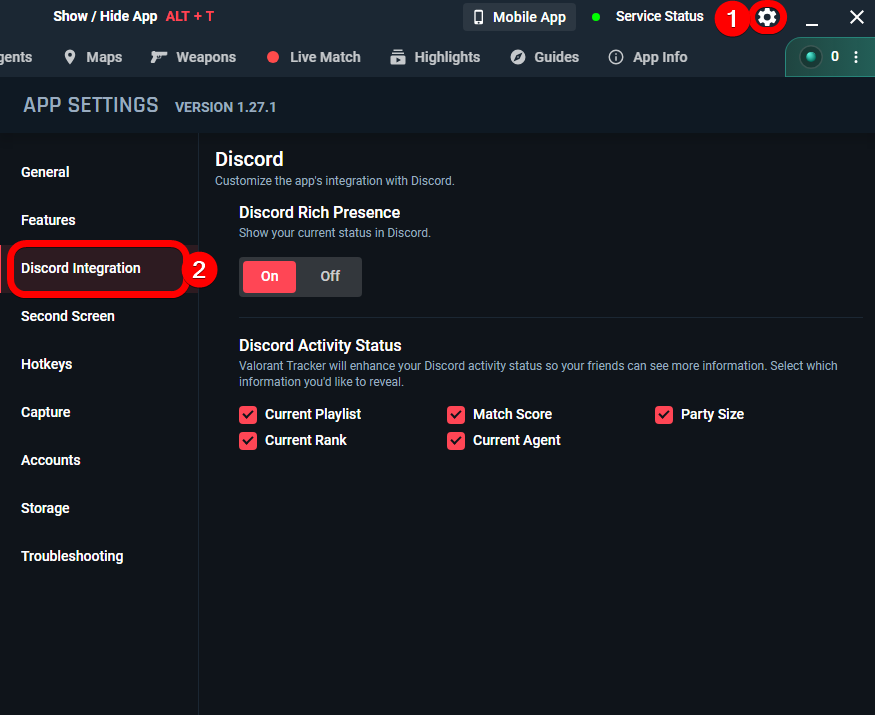
Task: Uncheck Current Agent checkbox
Action: point(456,441)
